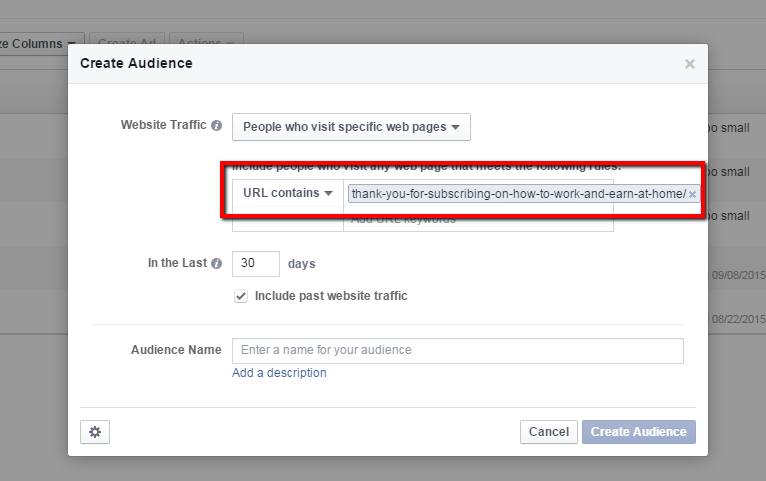The width and height of the screenshot is (766, 481).
Task: Toggle 'Include past website traffic' checkbox
Action: pos(240,296)
